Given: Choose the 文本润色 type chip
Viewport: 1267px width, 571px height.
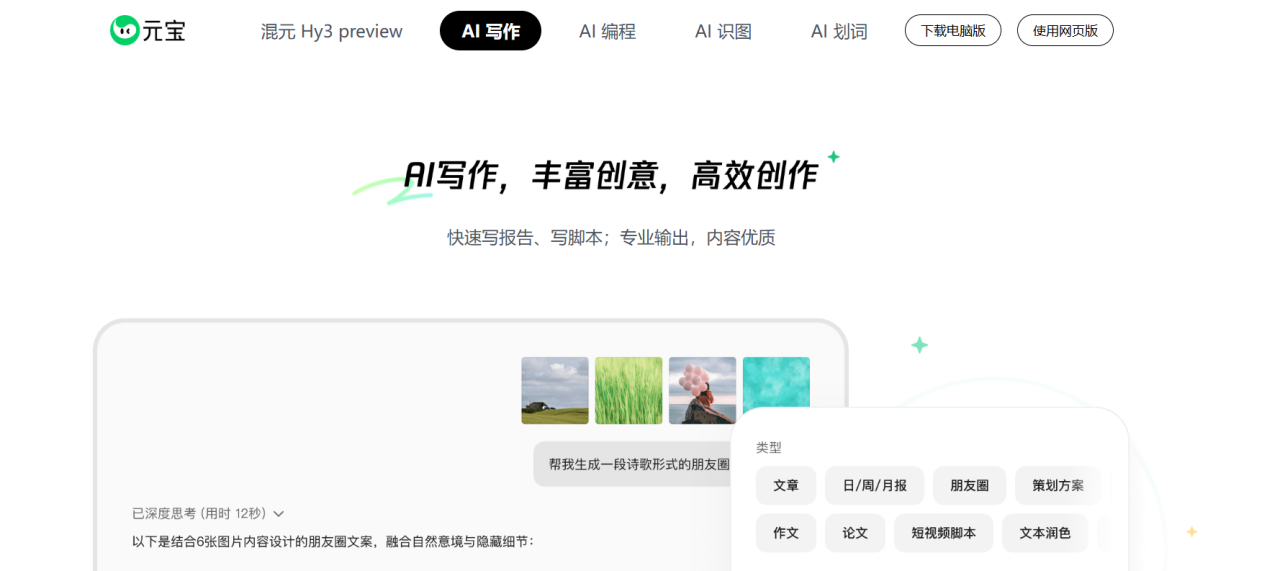Looking at the screenshot, I should click(x=1045, y=533).
